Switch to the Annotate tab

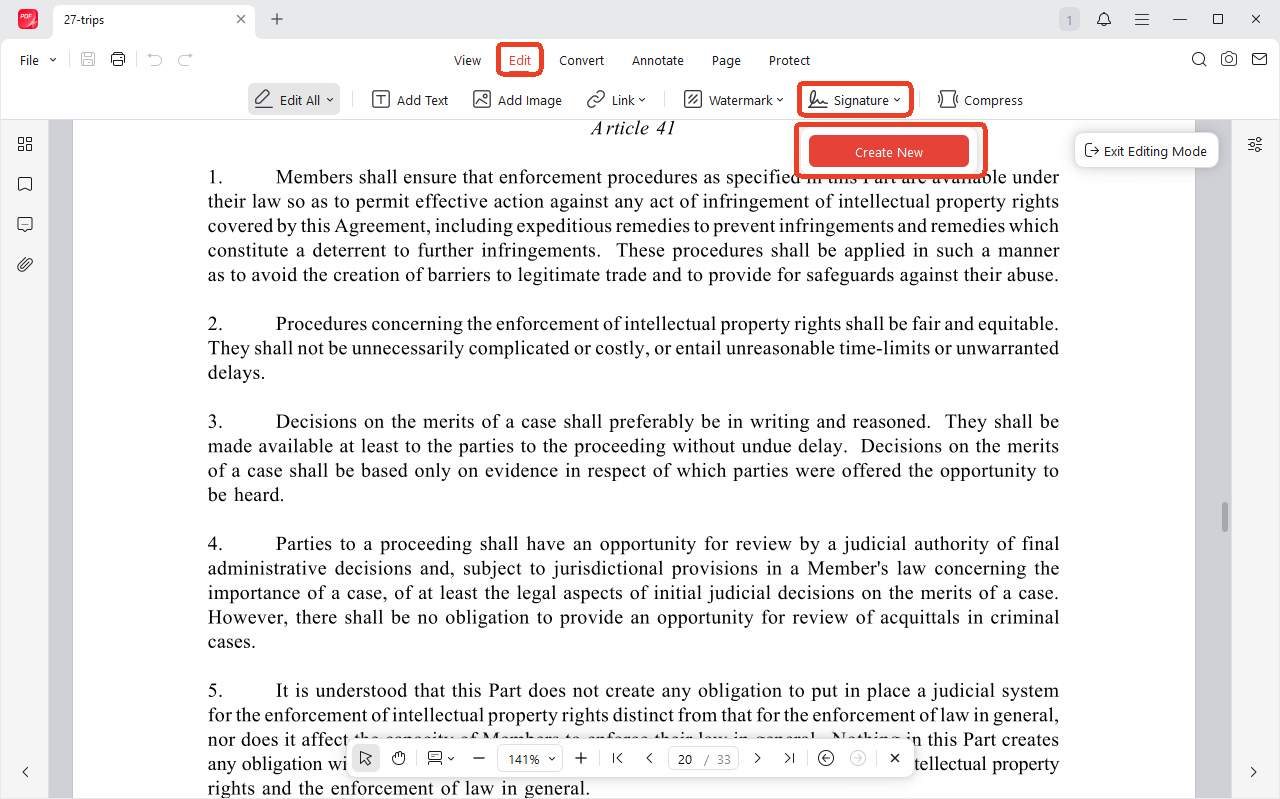(x=658, y=60)
